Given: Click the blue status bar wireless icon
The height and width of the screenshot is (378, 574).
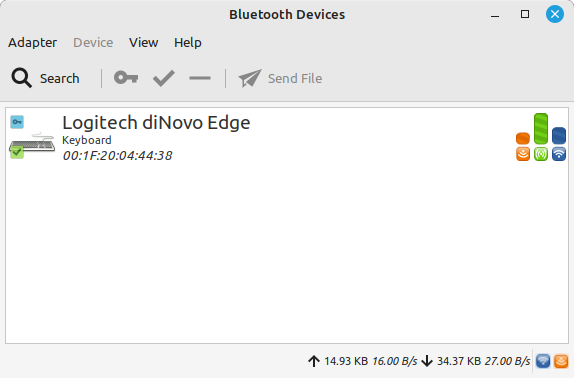Looking at the screenshot, I should 543,361.
